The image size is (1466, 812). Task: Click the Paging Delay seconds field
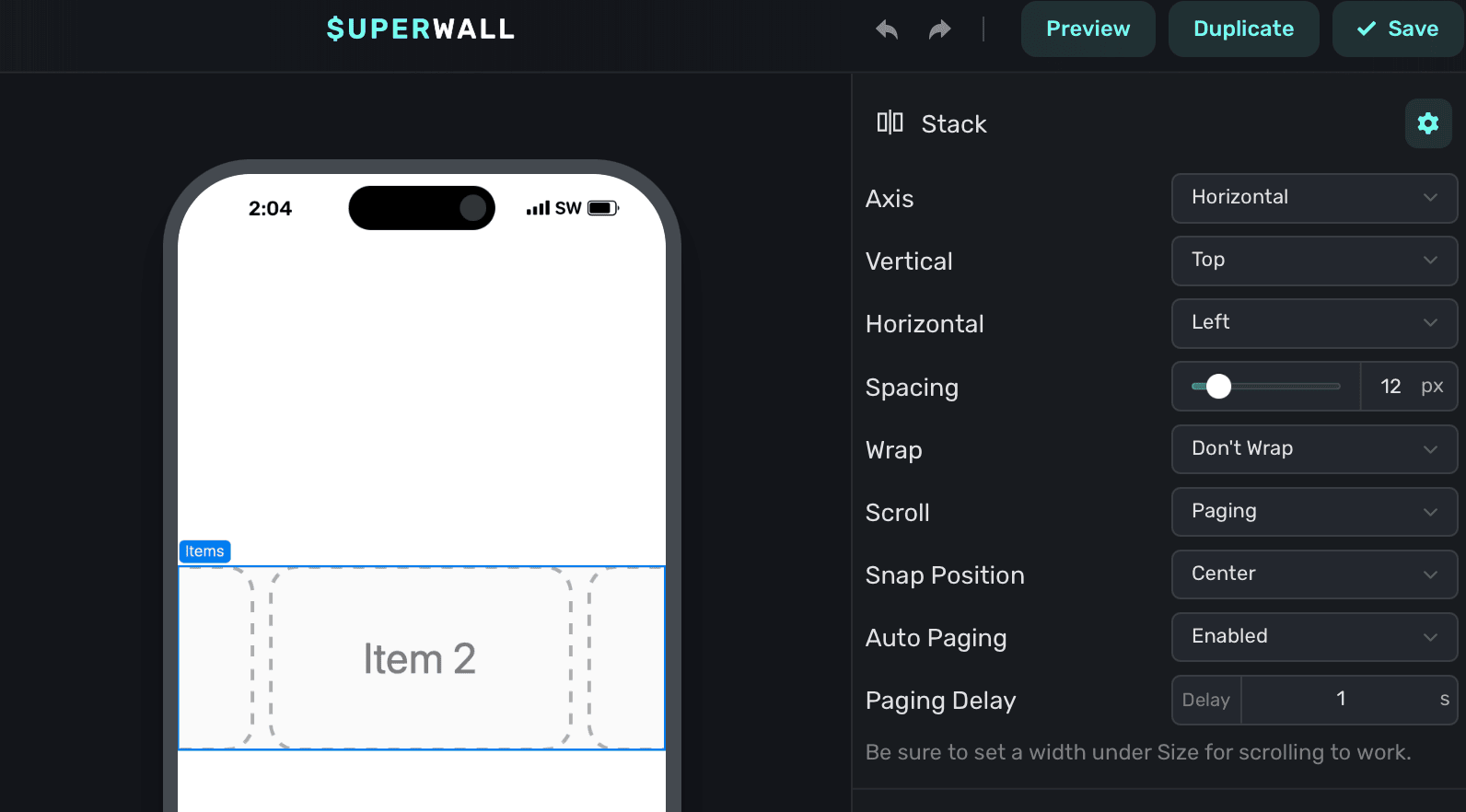1341,700
